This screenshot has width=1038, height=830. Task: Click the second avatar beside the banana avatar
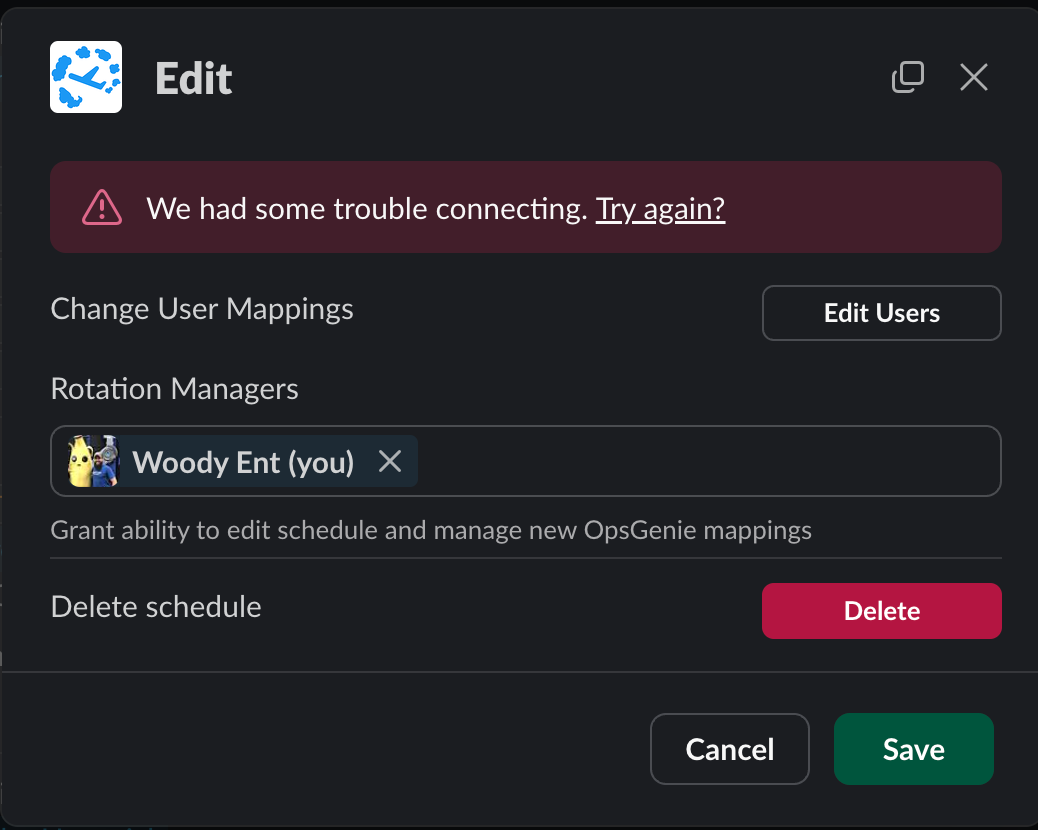(x=107, y=461)
